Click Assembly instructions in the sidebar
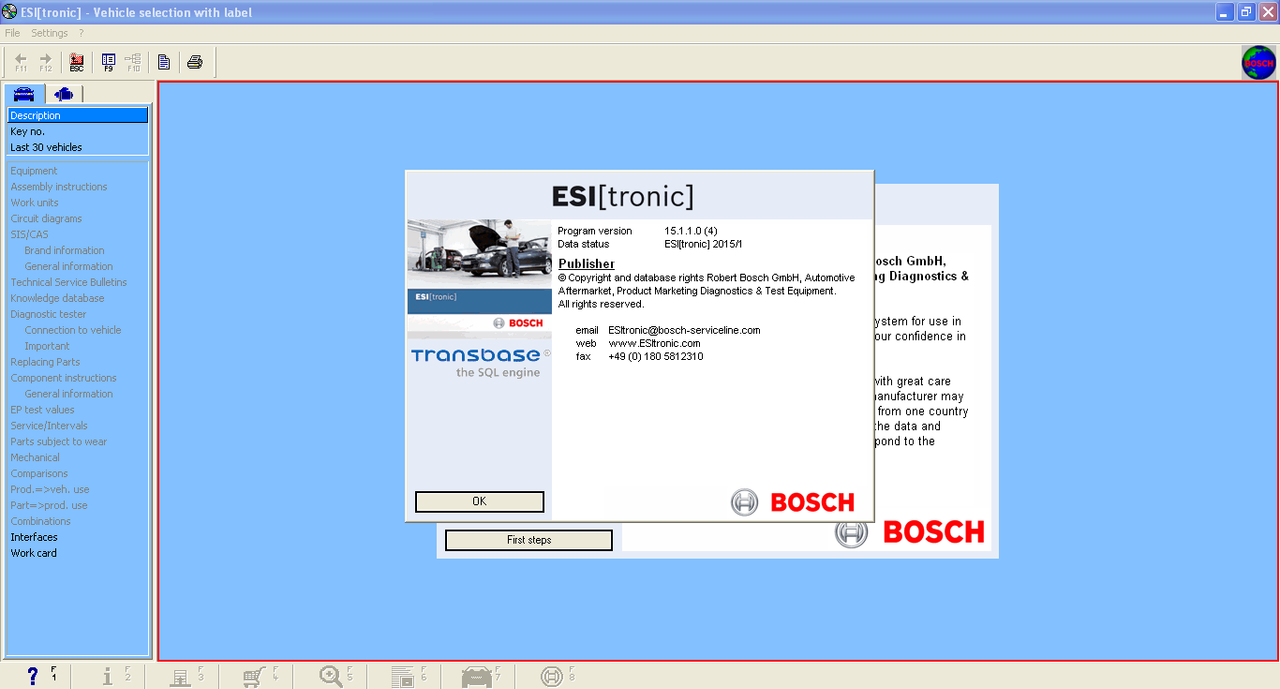The height and width of the screenshot is (689, 1280). pyautogui.click(x=59, y=187)
